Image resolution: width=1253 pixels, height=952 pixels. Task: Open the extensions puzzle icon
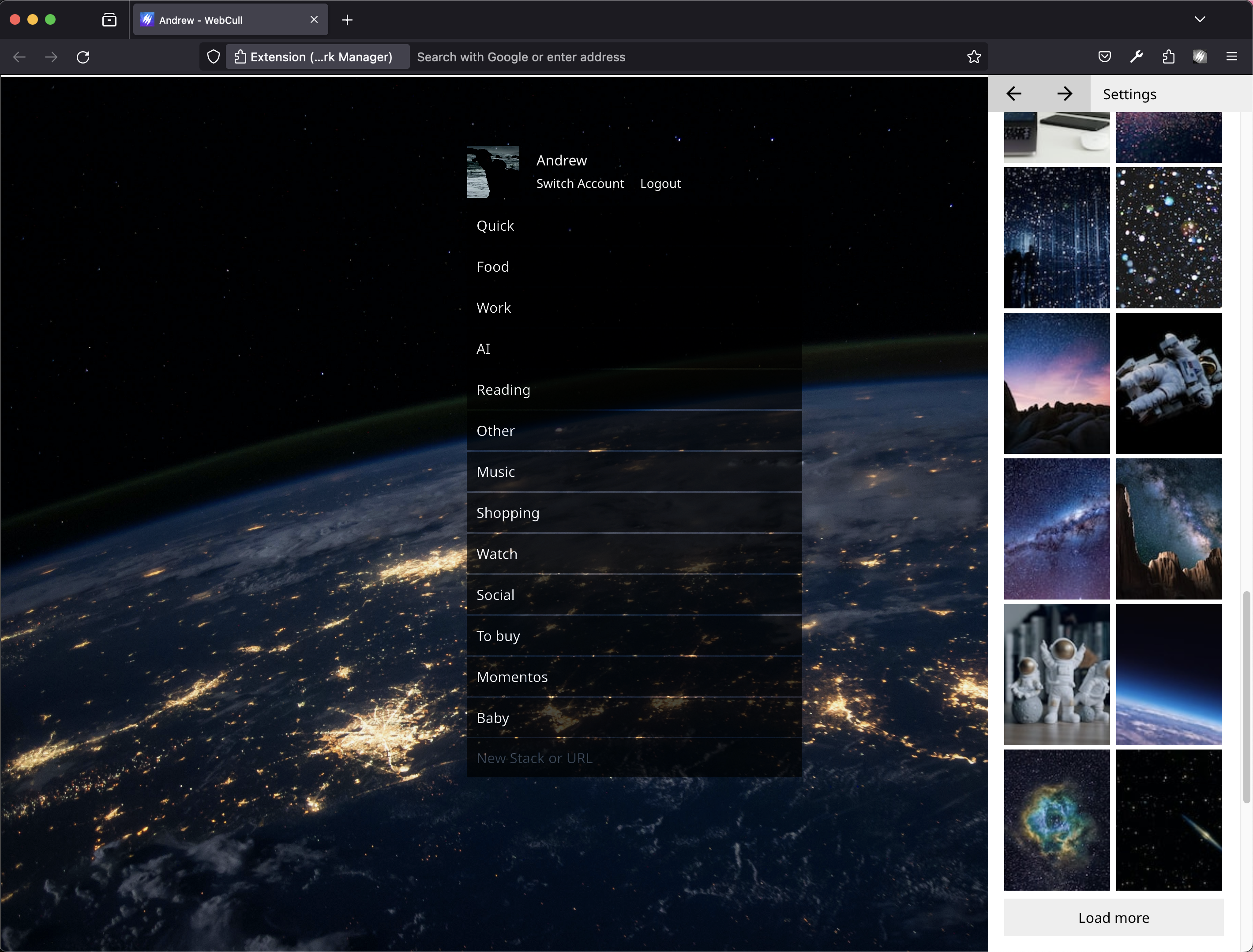(1168, 56)
